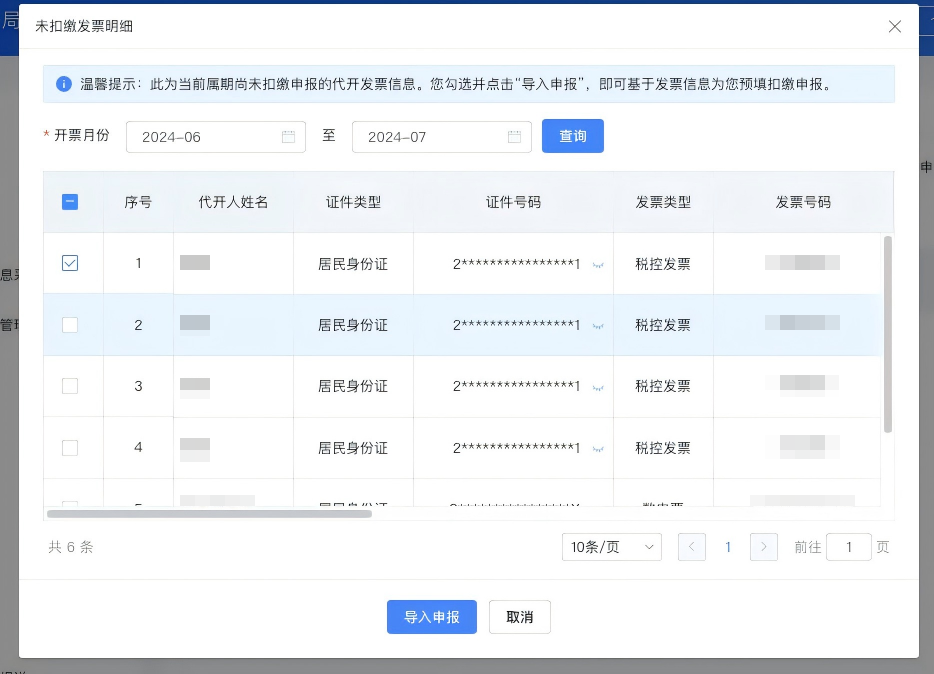Show masked ID number in row 4
The width and height of the screenshot is (934, 674).
[x=598, y=449]
